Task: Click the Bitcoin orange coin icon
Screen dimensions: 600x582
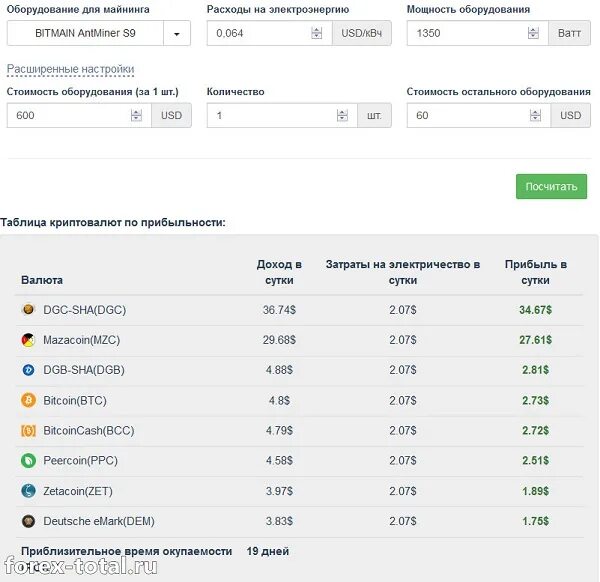Action: (x=28, y=400)
